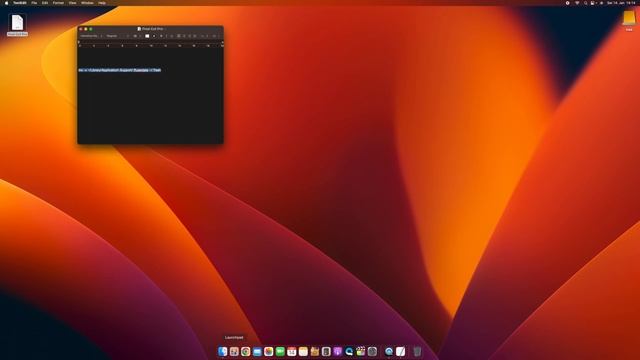Screen dimensions: 640x360
Task: Open the Format menu
Action: 58,3
